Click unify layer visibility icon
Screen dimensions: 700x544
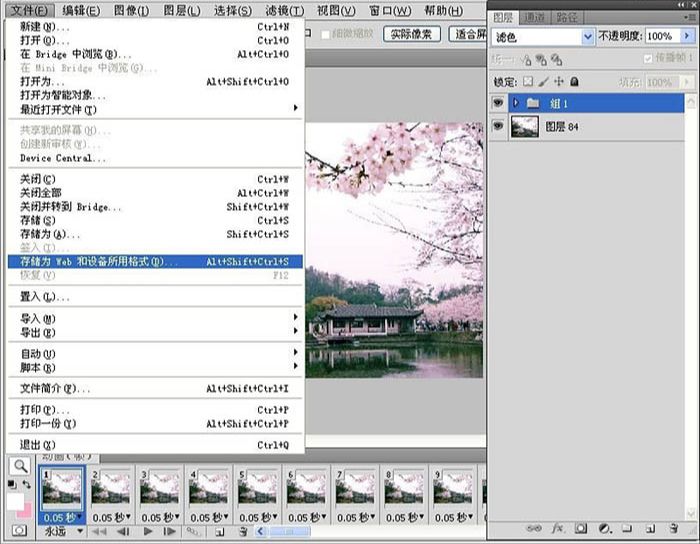[541, 60]
